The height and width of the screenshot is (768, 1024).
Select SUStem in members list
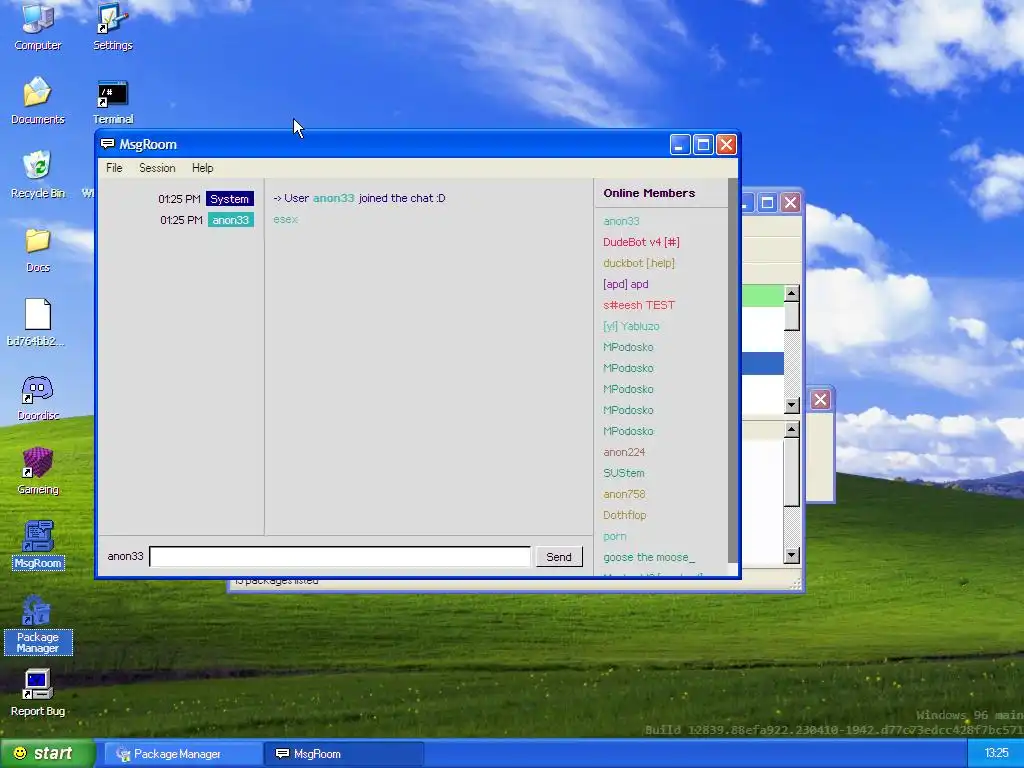click(x=624, y=473)
